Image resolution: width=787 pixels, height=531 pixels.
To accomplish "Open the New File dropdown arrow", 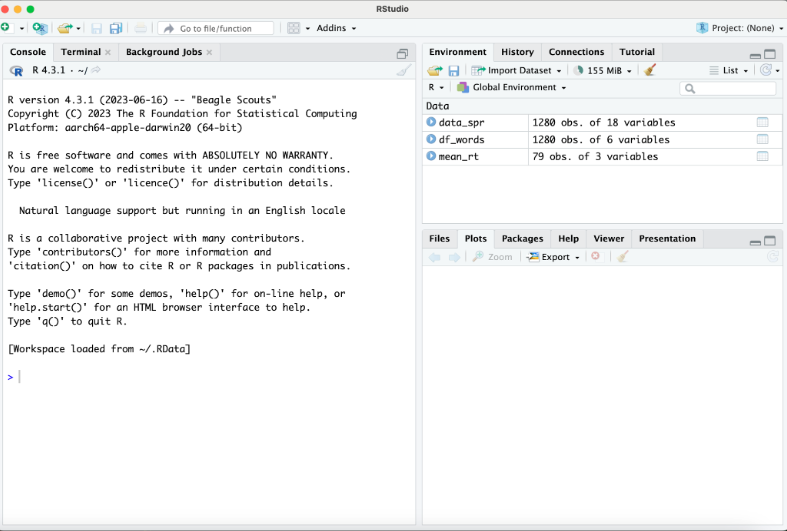I will (x=22, y=29).
